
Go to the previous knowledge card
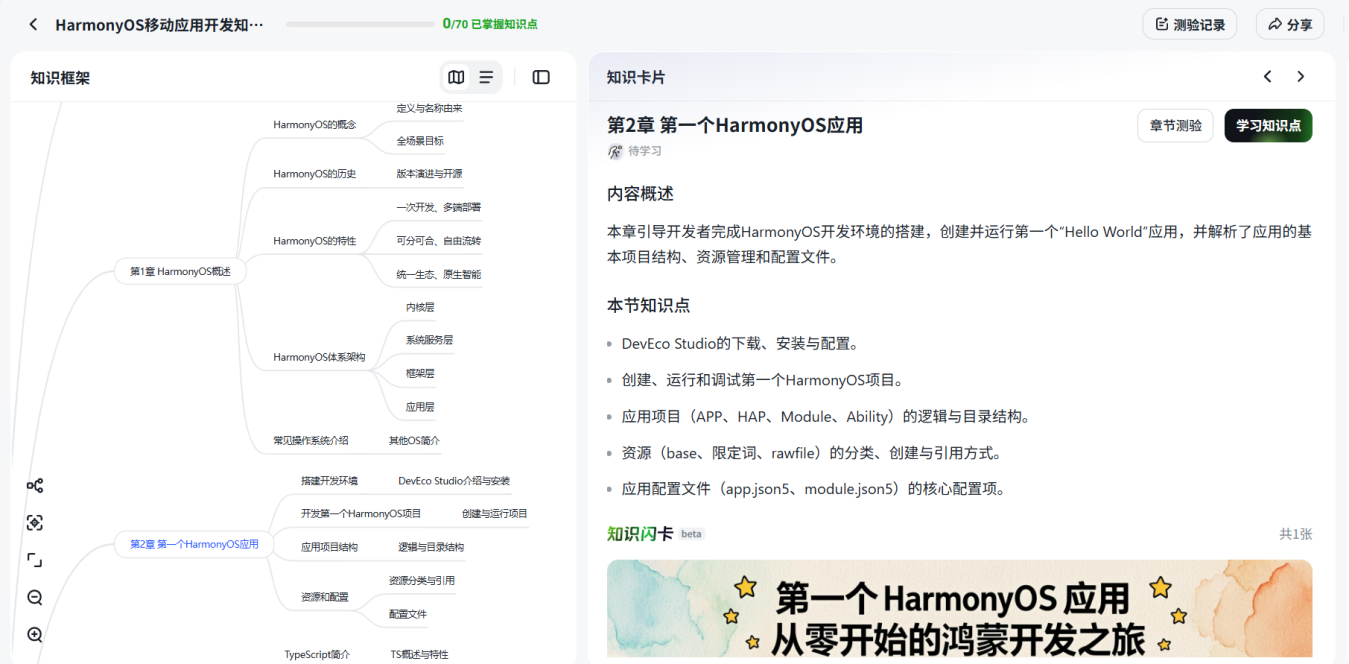[x=1267, y=77]
